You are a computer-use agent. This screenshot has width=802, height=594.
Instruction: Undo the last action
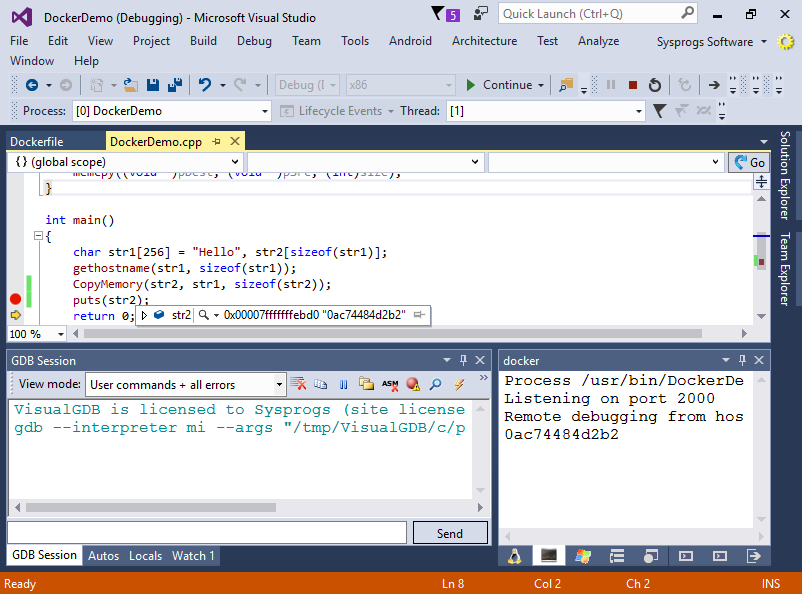click(205, 85)
